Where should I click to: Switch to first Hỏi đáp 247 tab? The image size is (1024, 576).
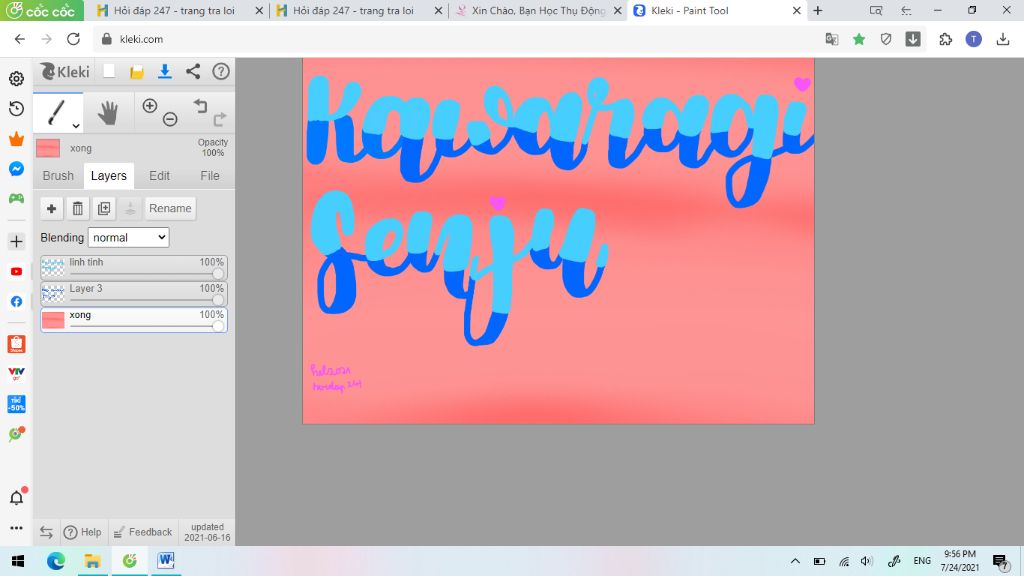pyautogui.click(x=180, y=10)
